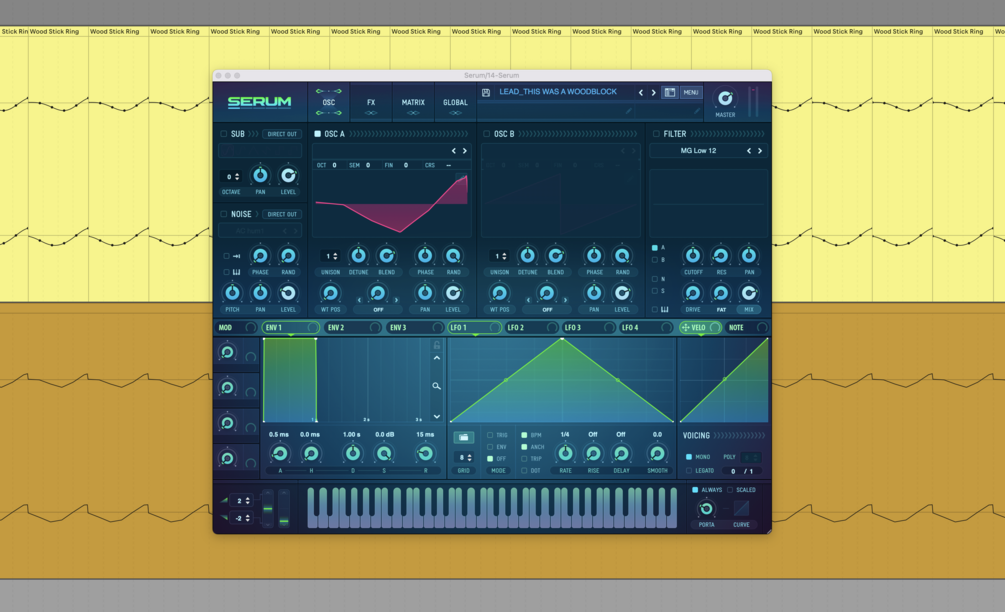The height and width of the screenshot is (612, 1005).
Task: Click the LFO SMOOTH knob
Action: click(x=657, y=454)
